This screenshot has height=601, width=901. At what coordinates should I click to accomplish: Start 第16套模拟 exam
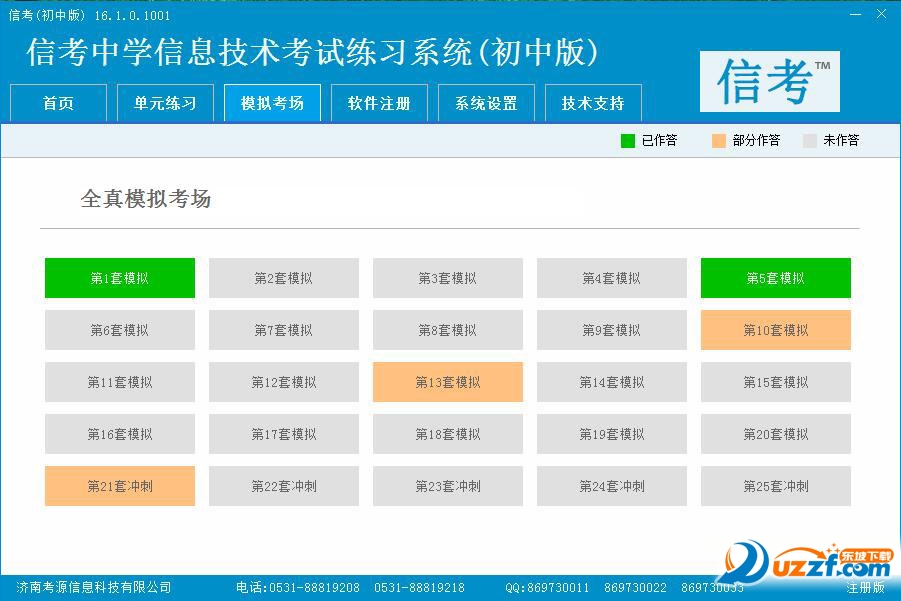120,434
